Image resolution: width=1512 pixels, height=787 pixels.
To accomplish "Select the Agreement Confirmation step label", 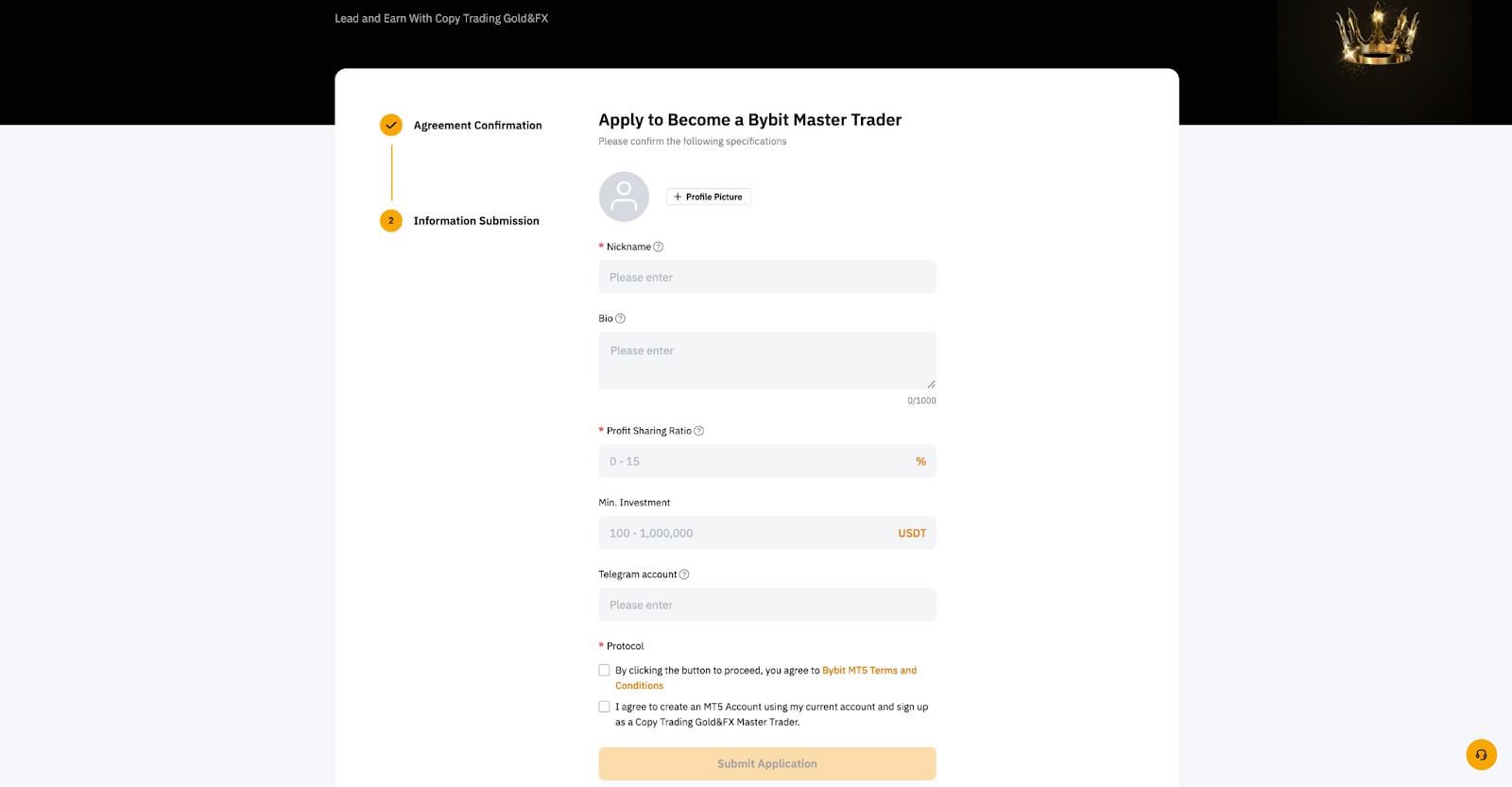I will pyautogui.click(x=477, y=126).
